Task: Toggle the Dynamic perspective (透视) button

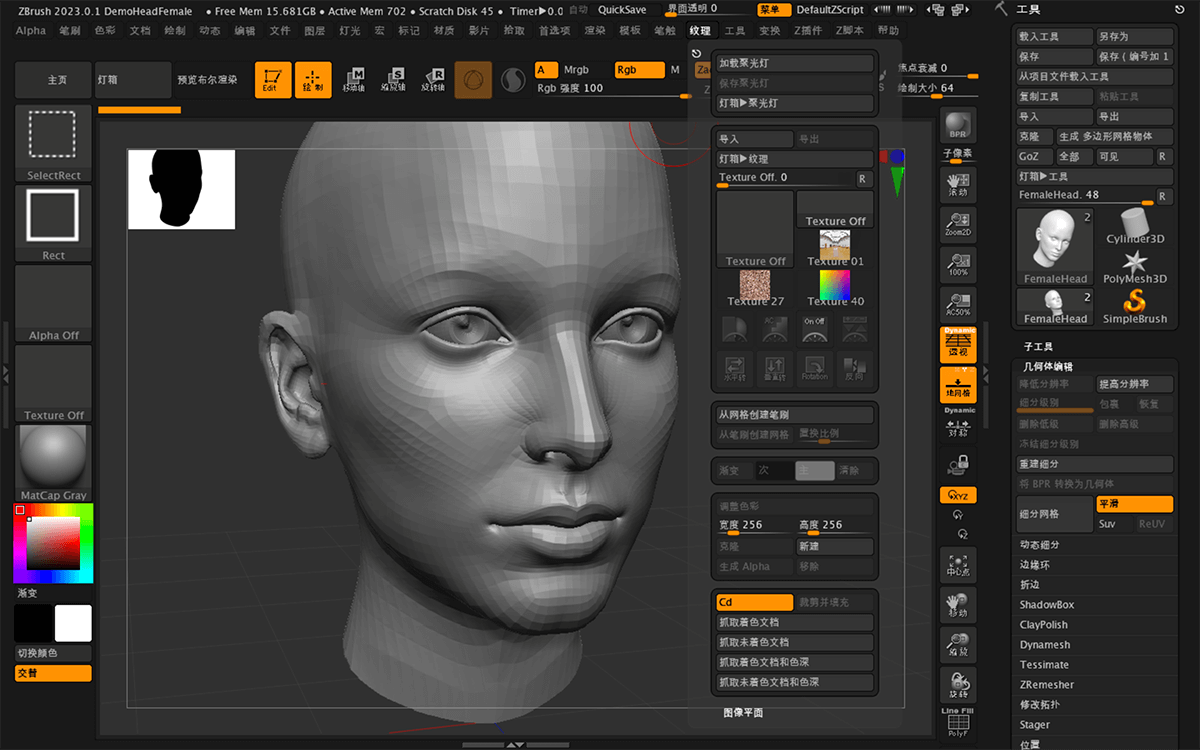Action: (x=958, y=343)
